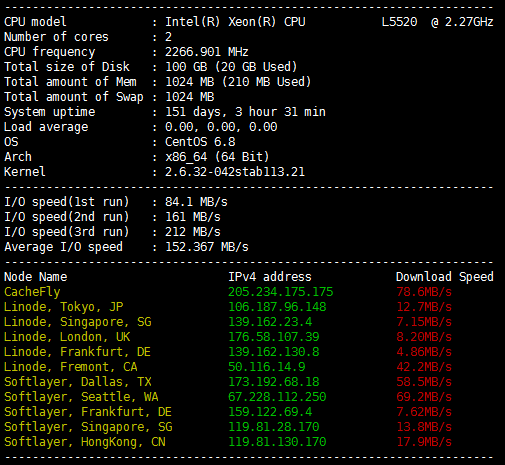Click the Linode, London, UK name
Screen dimensions: 505x465
pos(67,337)
